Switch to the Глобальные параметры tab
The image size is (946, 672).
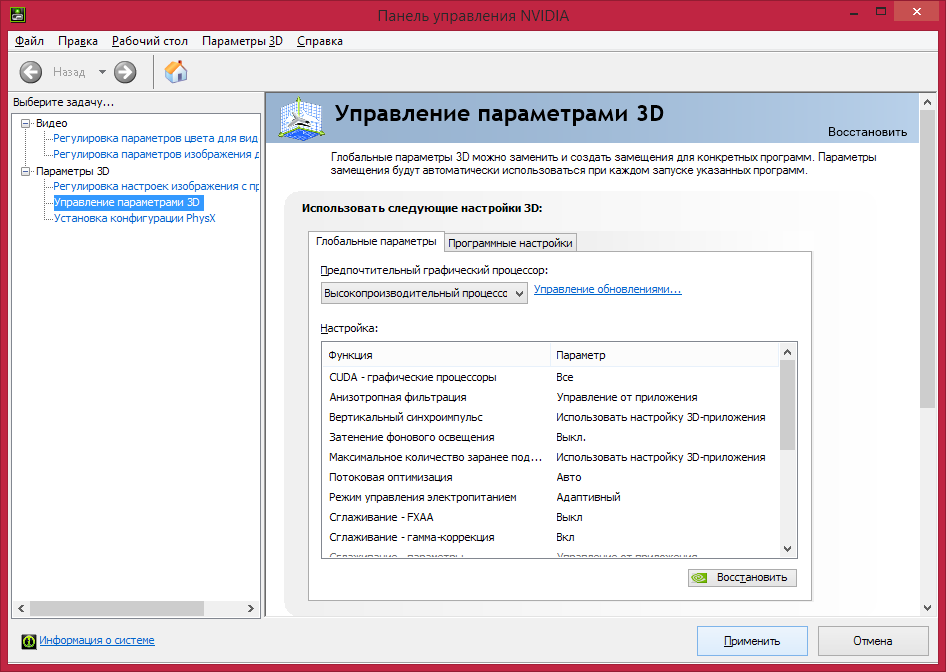click(x=376, y=241)
